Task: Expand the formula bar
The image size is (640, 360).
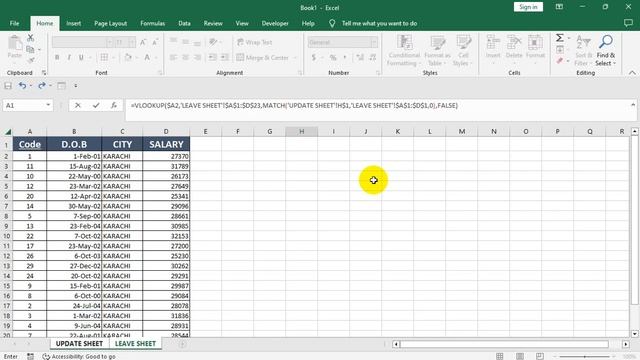Action: click(633, 105)
